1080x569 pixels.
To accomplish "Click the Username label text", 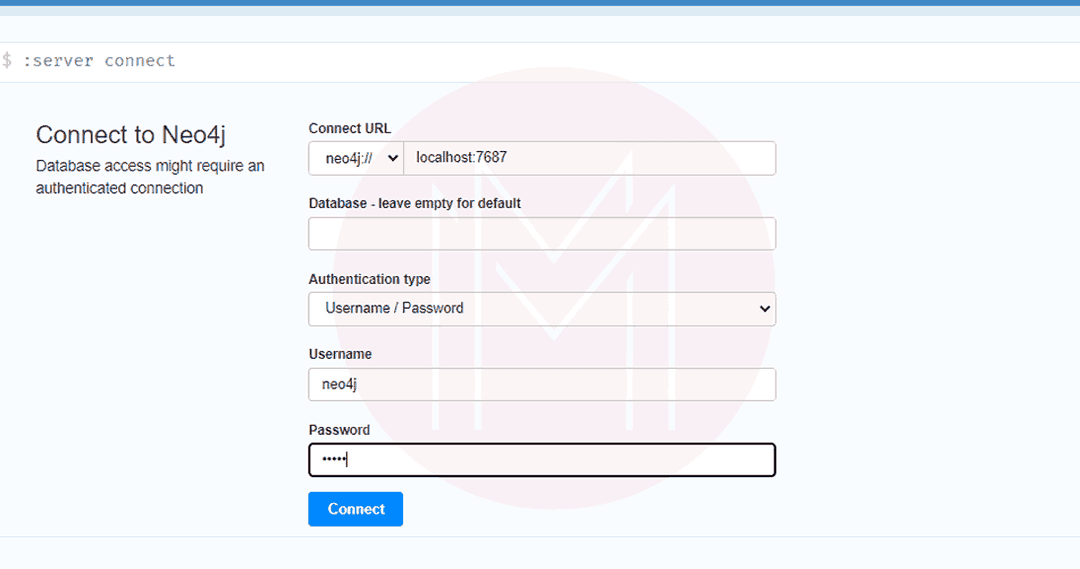I will (x=340, y=354).
